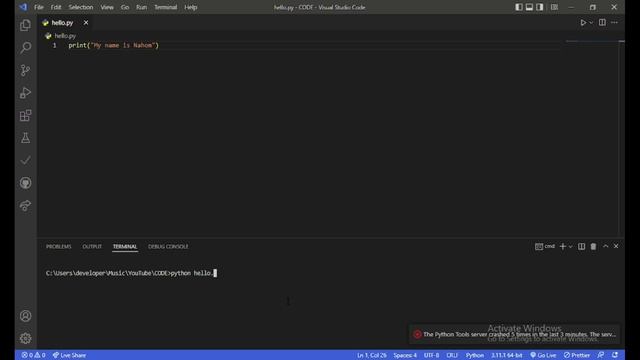640x360 pixels.
Task: Click inside the terminal command line
Action: 131,273
